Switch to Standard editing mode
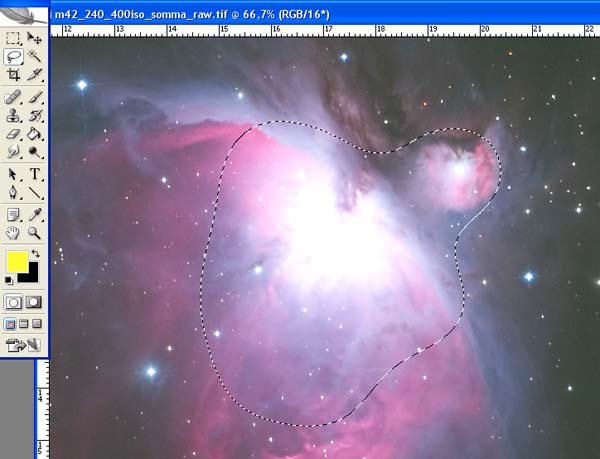The image size is (600, 459). pyautogui.click(x=13, y=303)
